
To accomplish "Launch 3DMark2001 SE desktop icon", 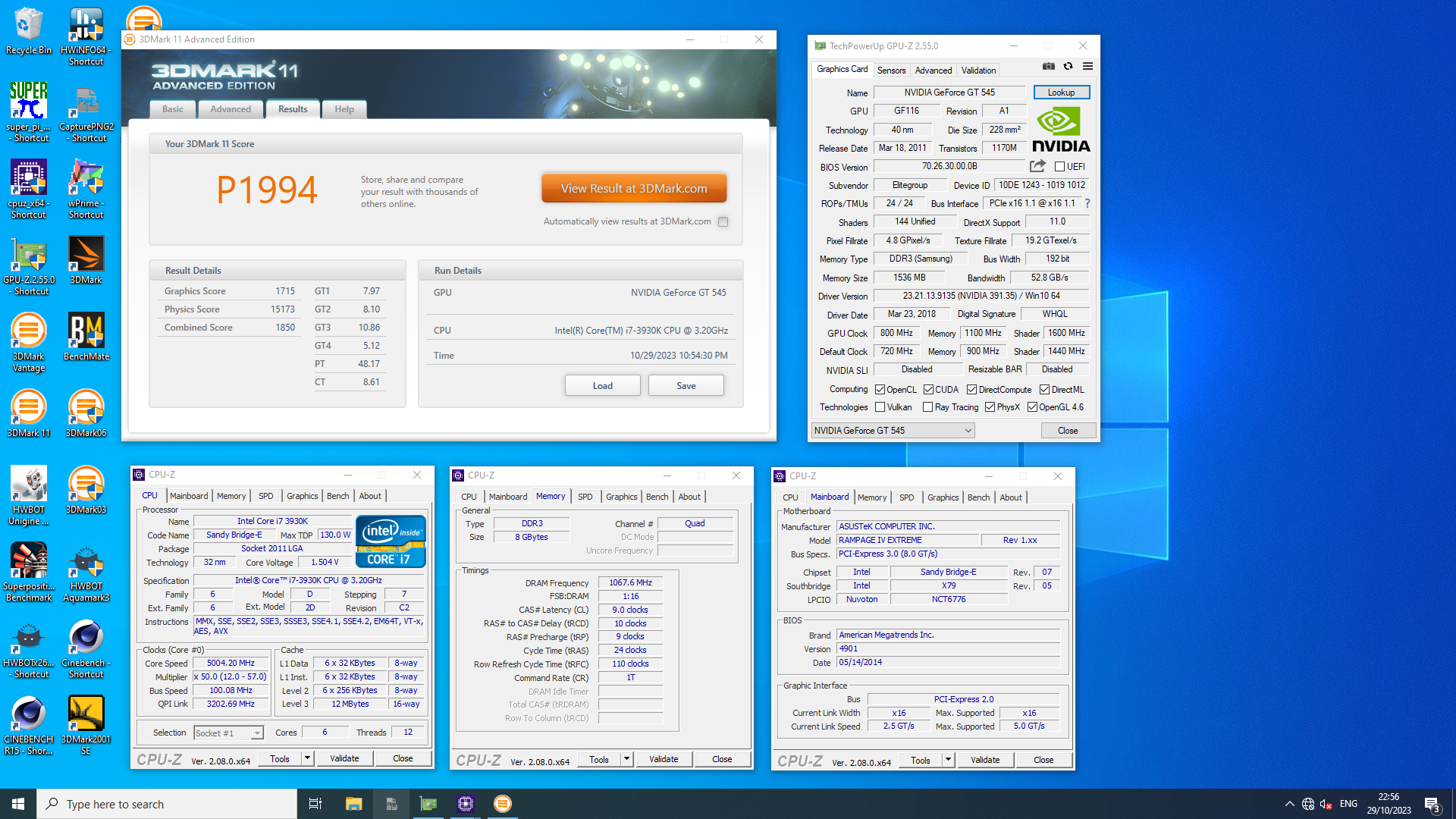I will [x=86, y=724].
